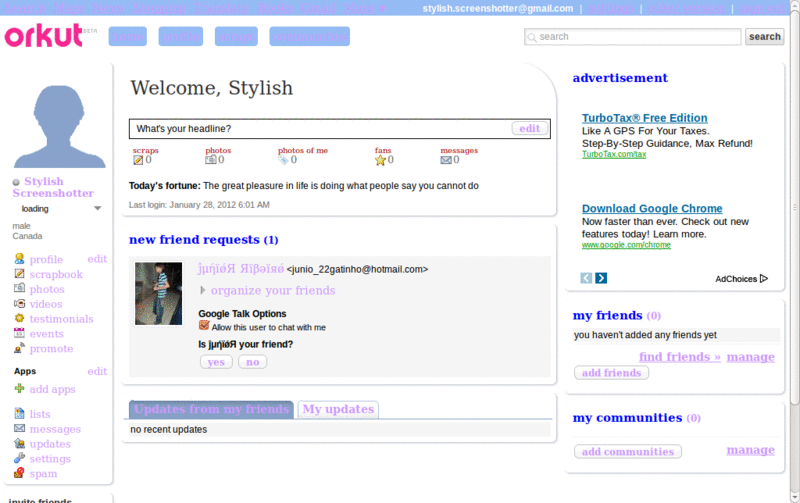Image resolution: width=800 pixels, height=503 pixels.
Task: Click the headline edit button
Action: 530,129
